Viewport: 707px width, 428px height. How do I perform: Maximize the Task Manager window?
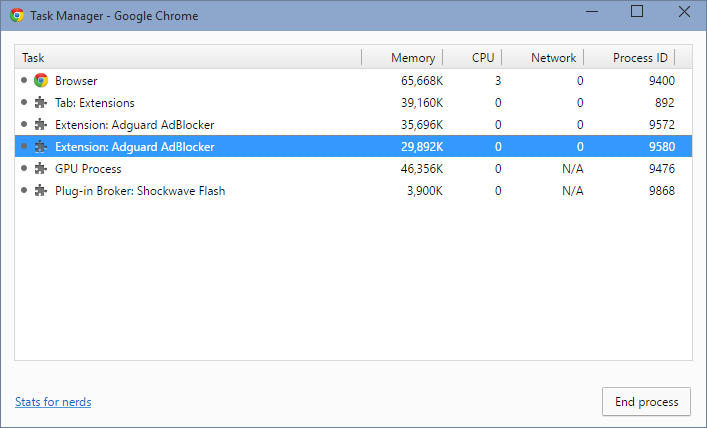pyautogui.click(x=637, y=11)
